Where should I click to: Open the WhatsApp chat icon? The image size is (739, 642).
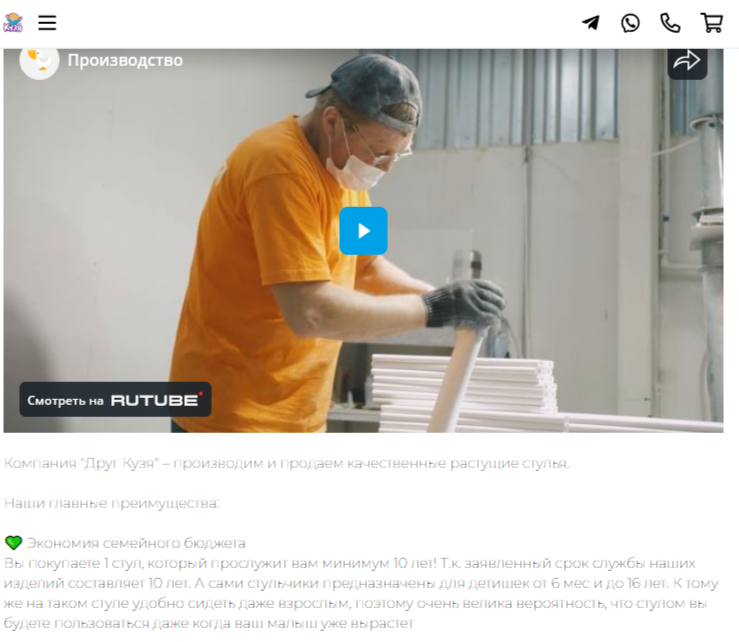(x=630, y=23)
